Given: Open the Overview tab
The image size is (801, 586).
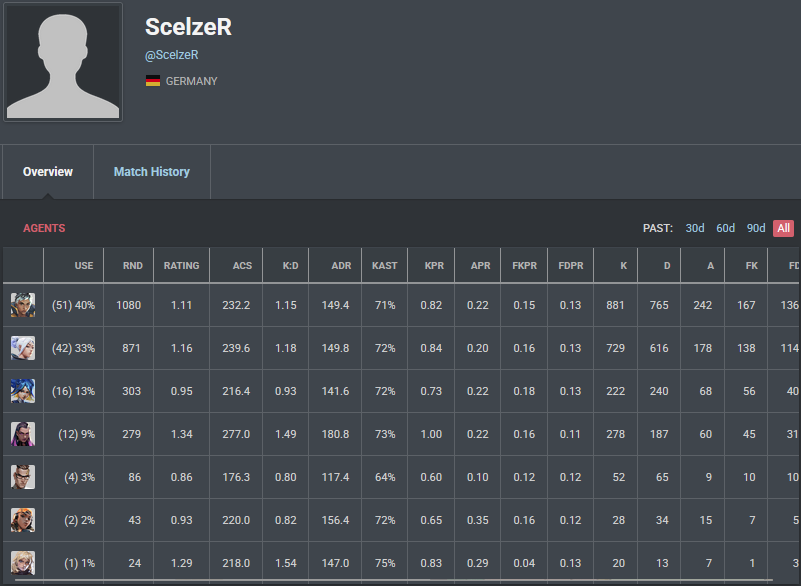Looking at the screenshot, I should 48,172.
